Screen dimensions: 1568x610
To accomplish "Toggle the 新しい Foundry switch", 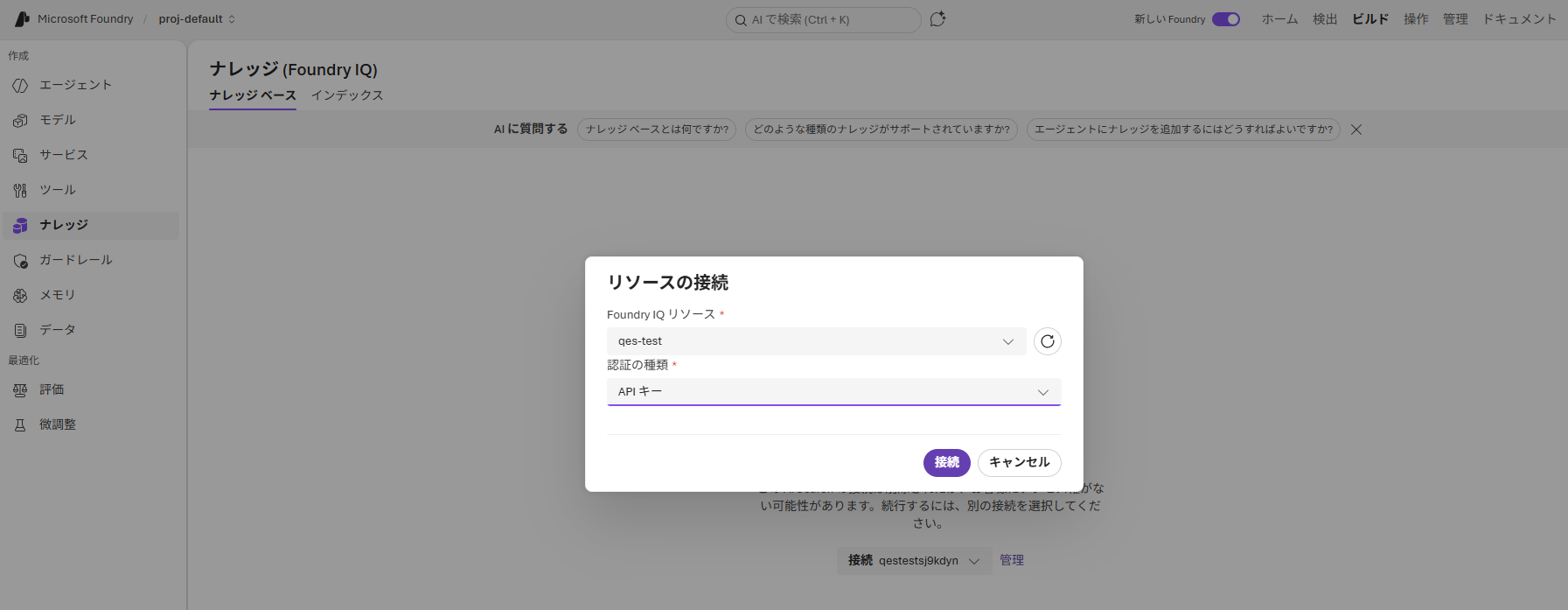I will coord(1226,19).
